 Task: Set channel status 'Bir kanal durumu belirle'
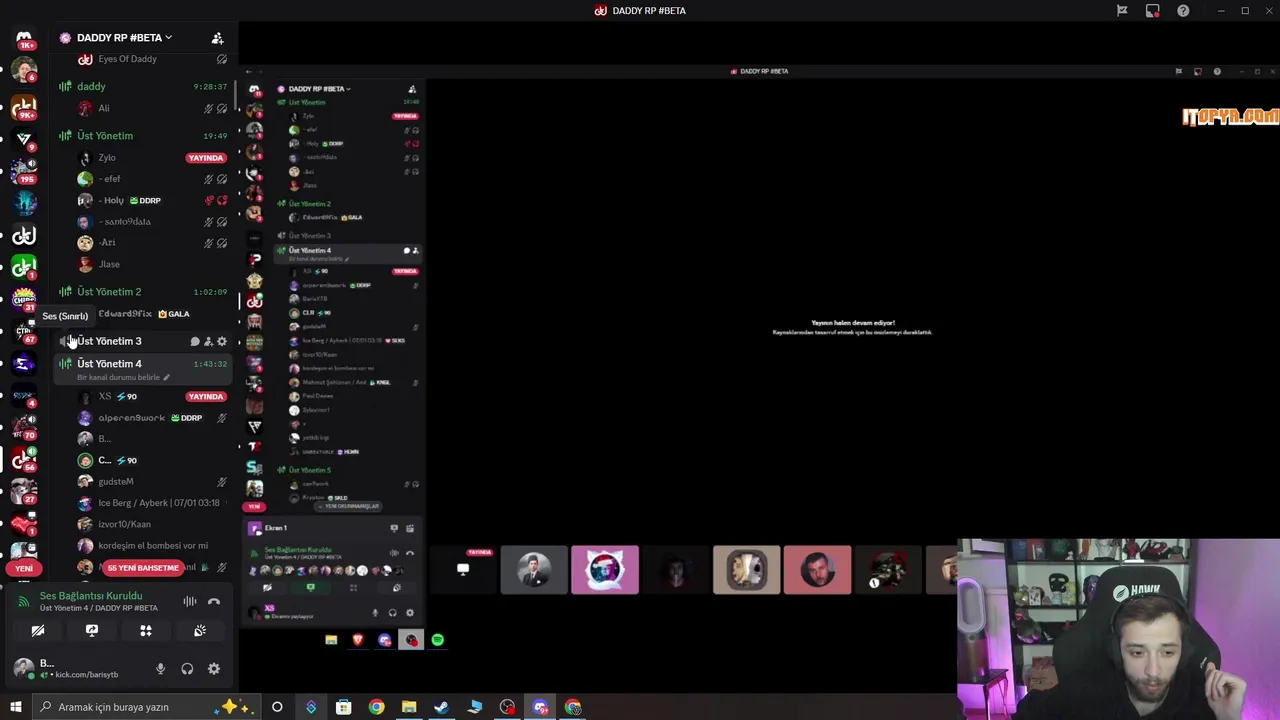click(124, 378)
